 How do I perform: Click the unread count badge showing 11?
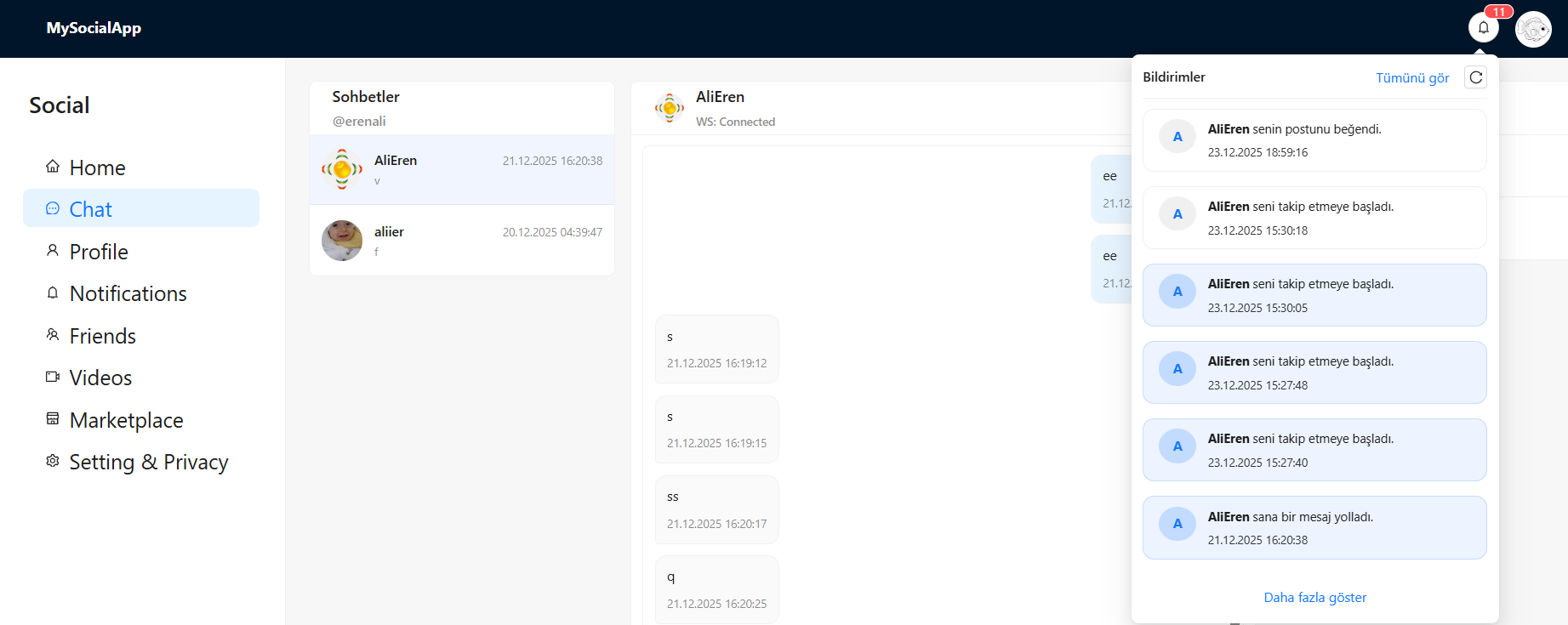1499,12
